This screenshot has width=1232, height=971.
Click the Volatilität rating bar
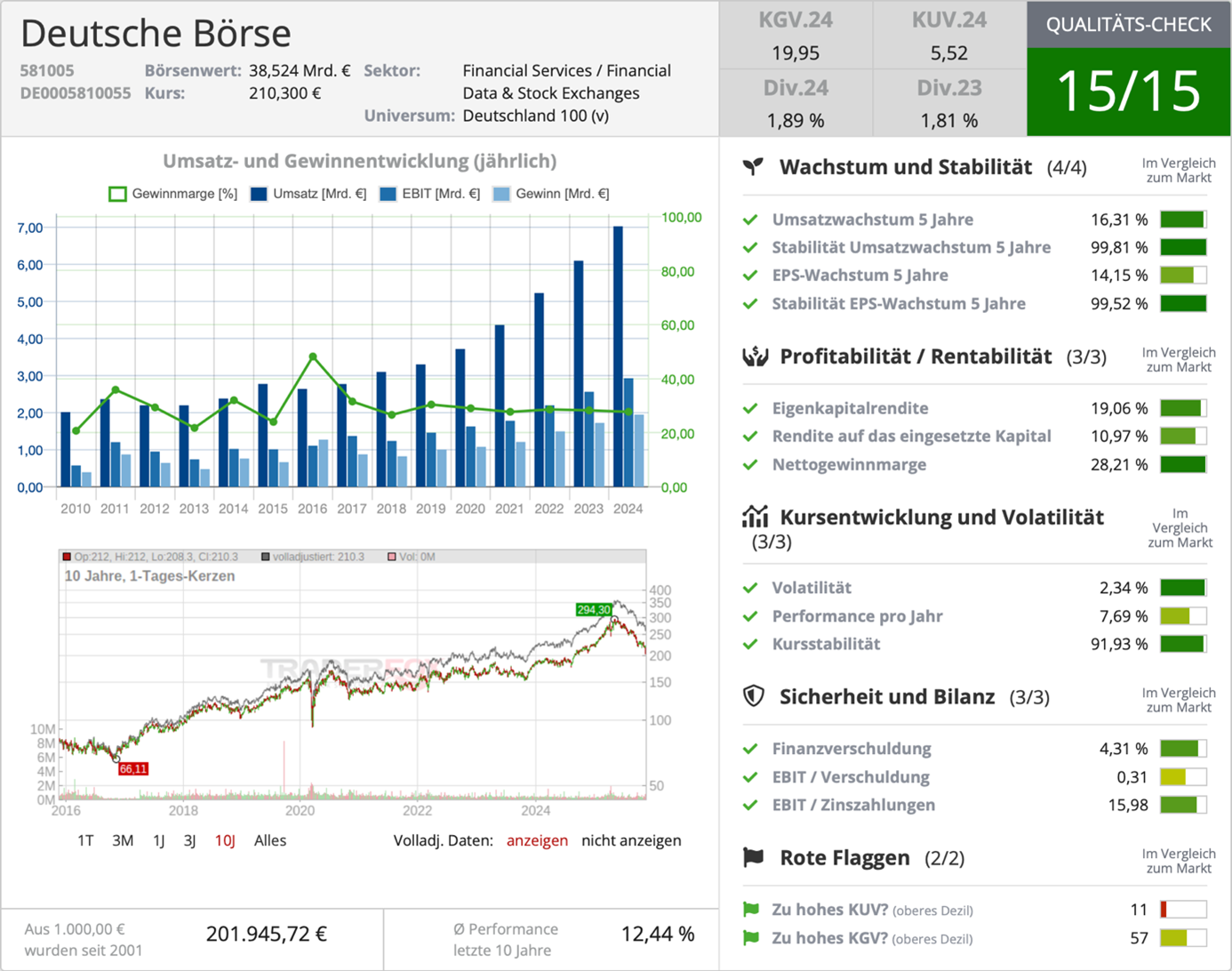[1182, 587]
